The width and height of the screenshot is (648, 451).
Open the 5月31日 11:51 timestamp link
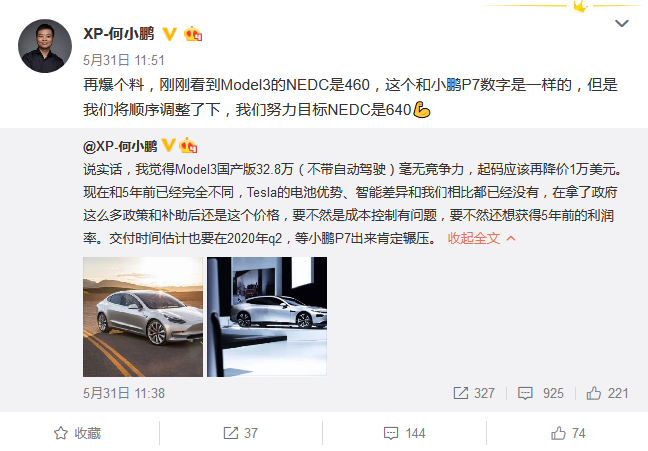tap(124, 60)
